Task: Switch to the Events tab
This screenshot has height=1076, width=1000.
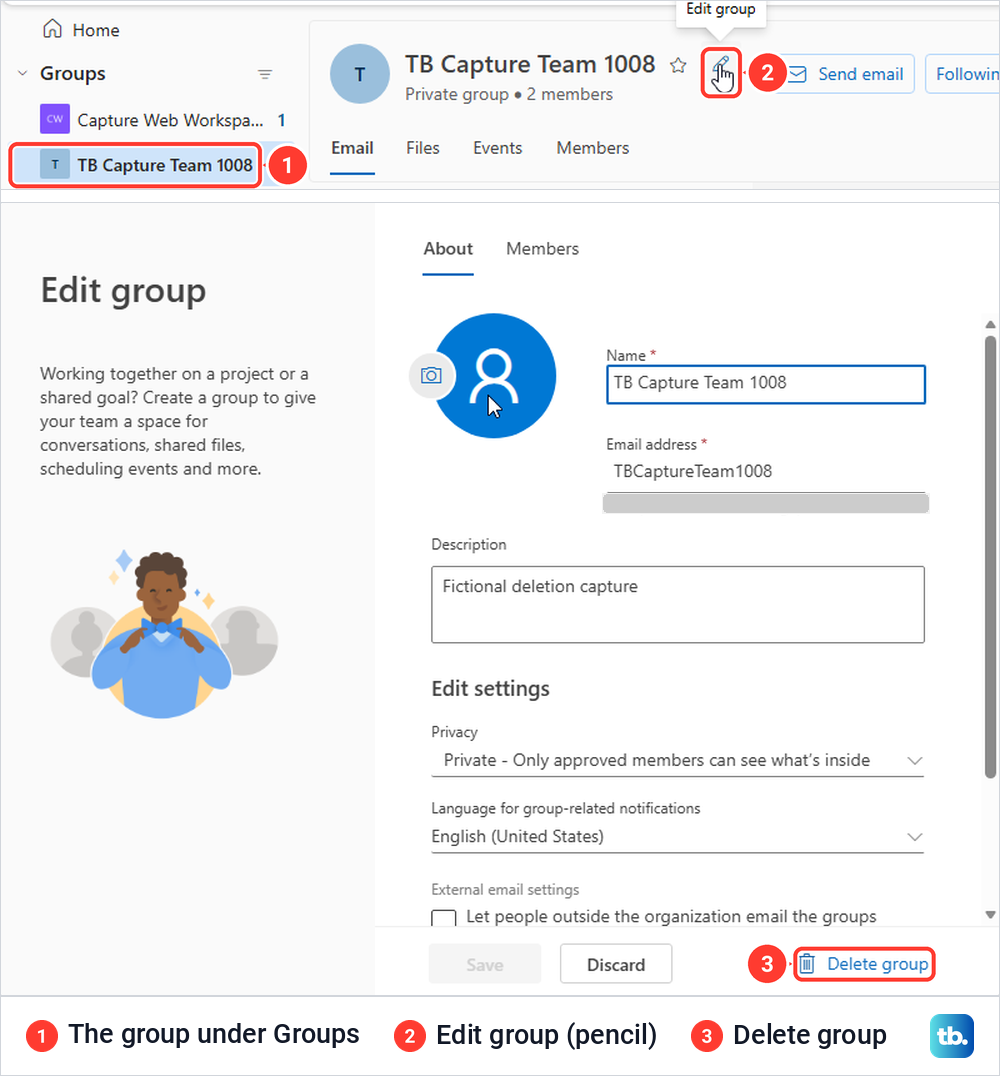Action: click(x=498, y=148)
